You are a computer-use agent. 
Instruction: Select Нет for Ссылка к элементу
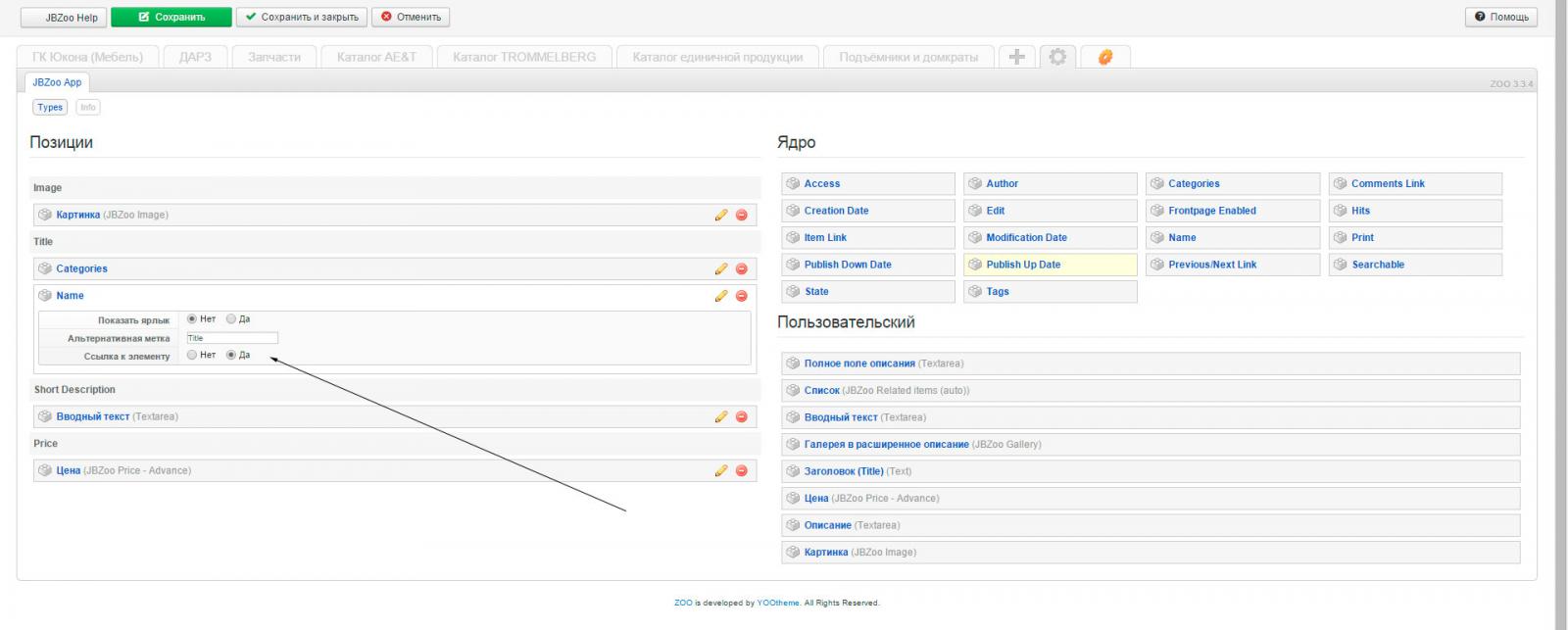tap(192, 355)
